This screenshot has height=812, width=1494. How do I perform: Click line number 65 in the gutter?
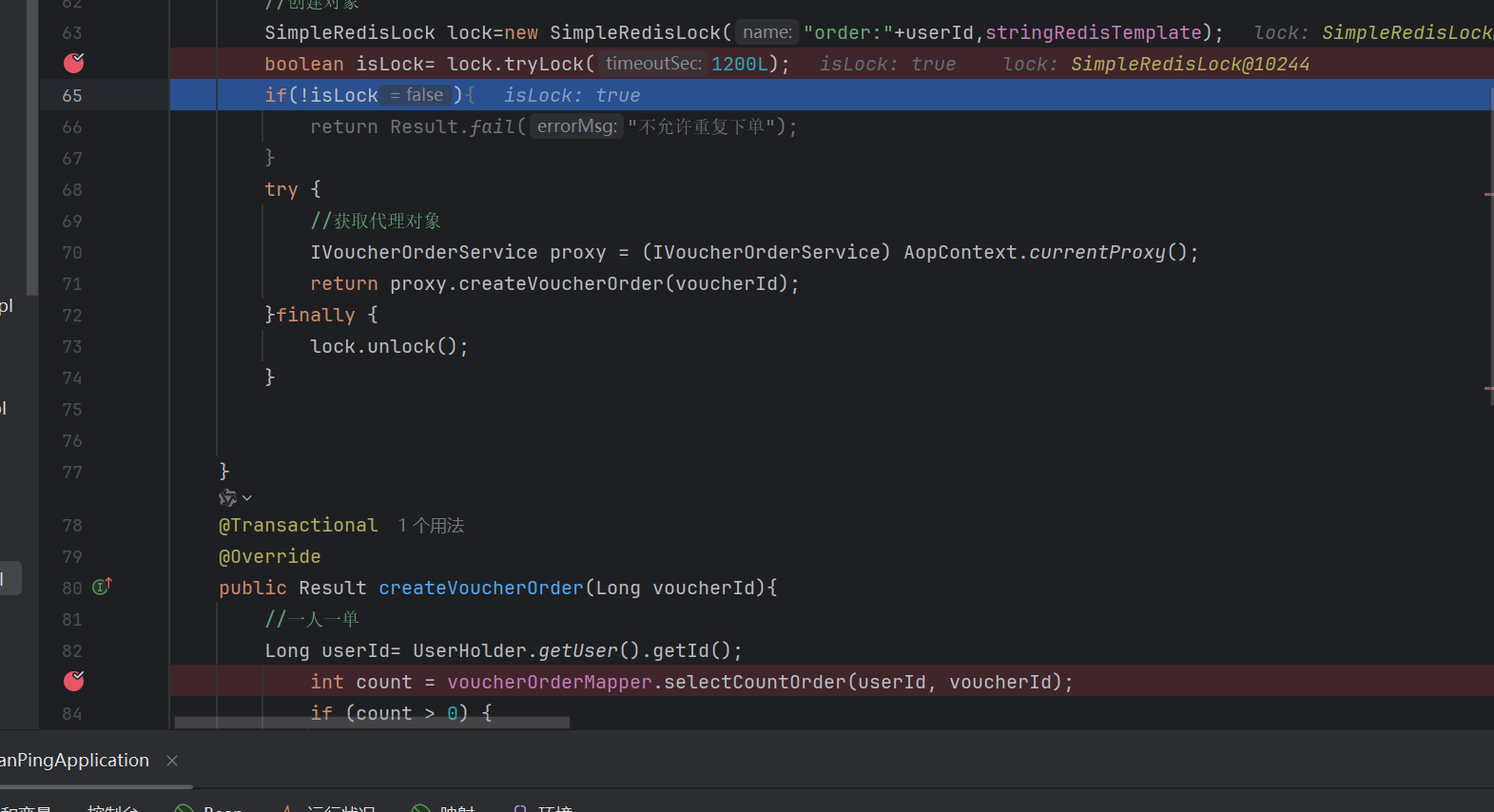pos(72,95)
